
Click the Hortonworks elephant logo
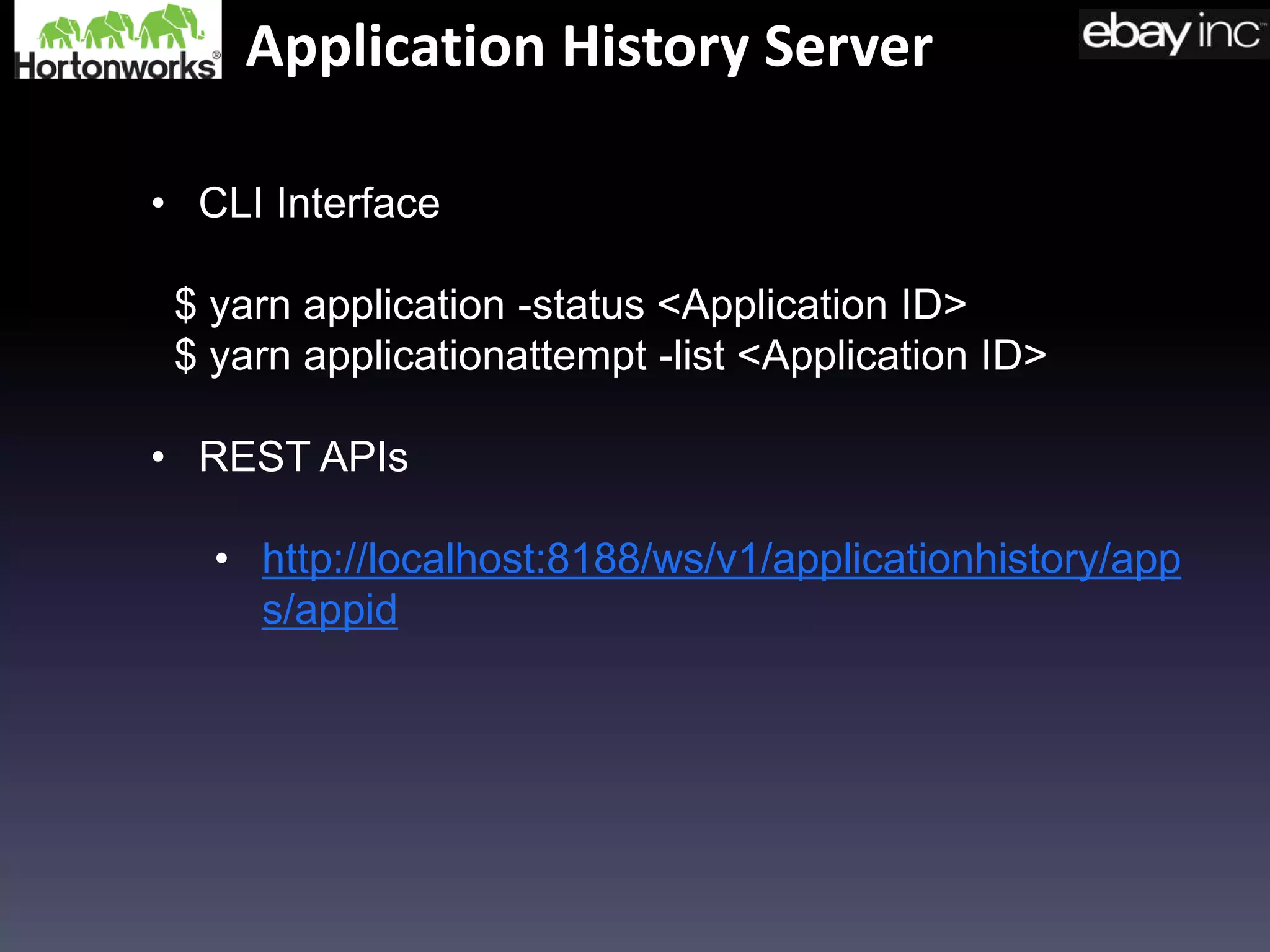118,40
